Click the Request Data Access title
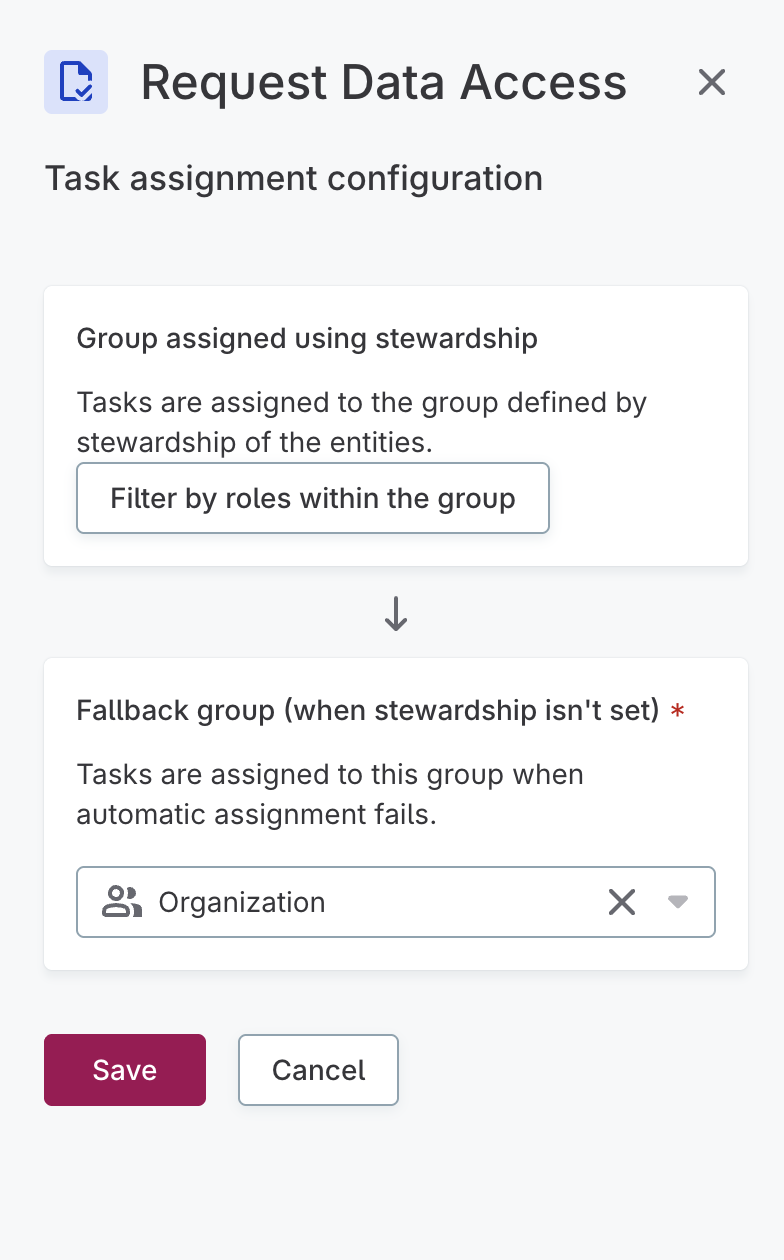This screenshot has width=784, height=1260. tap(384, 82)
